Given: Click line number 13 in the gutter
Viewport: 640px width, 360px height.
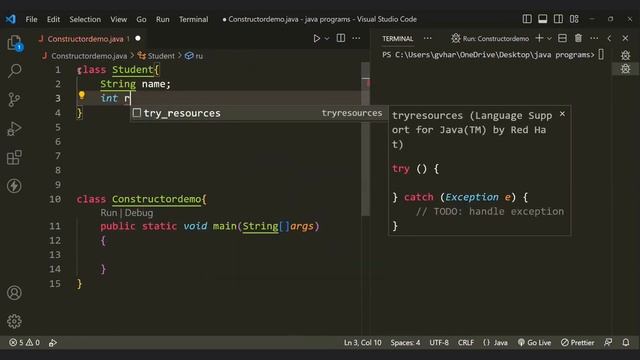Looking at the screenshot, I should (55, 255).
